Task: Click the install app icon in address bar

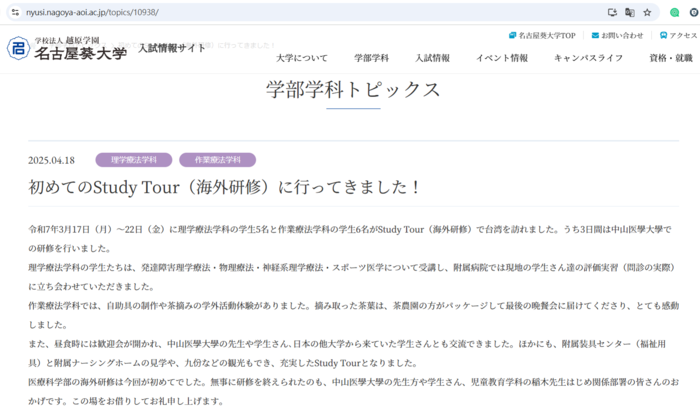Action: tap(612, 12)
